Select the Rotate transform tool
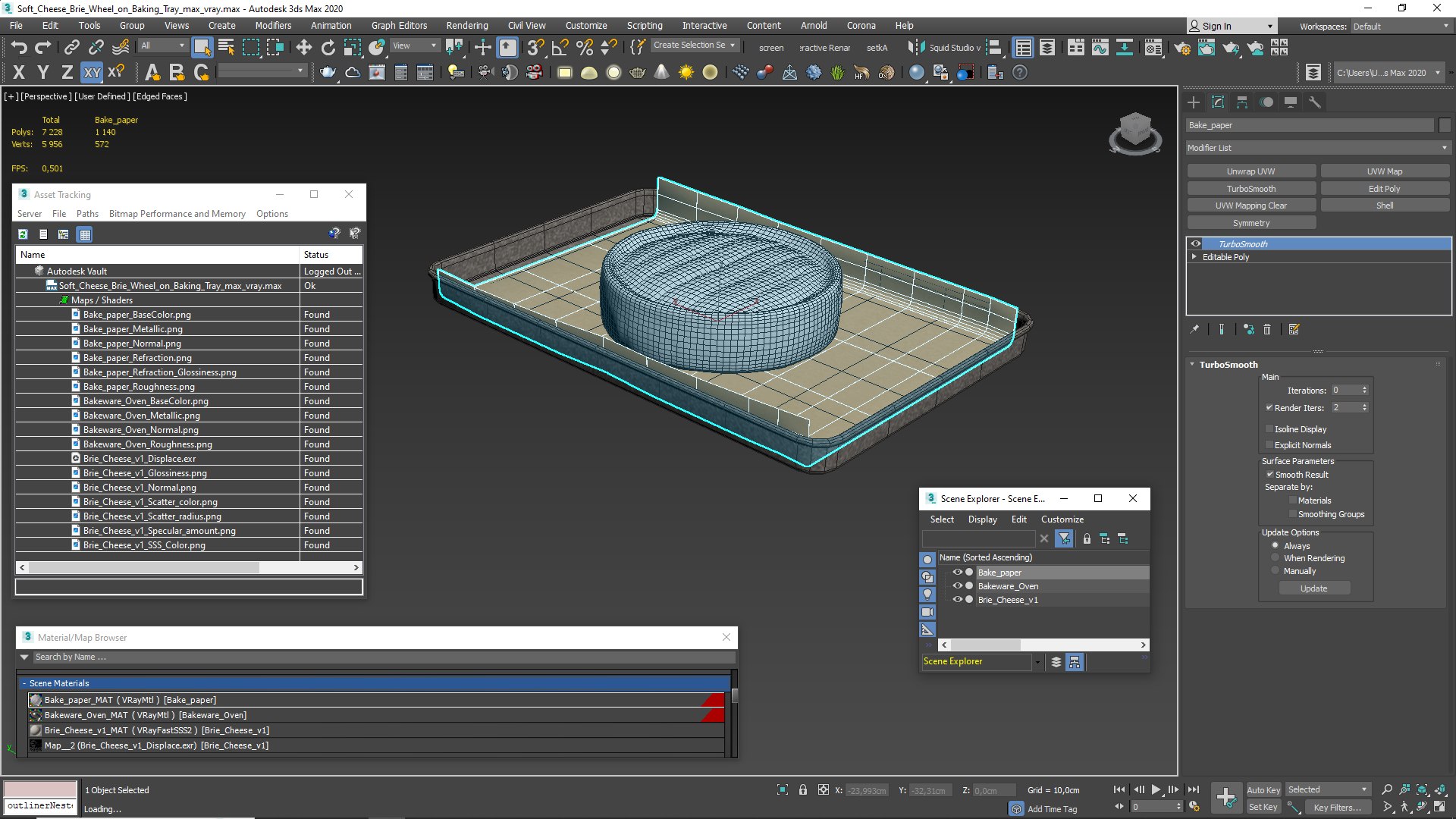This screenshot has width=1456, height=819. point(328,47)
